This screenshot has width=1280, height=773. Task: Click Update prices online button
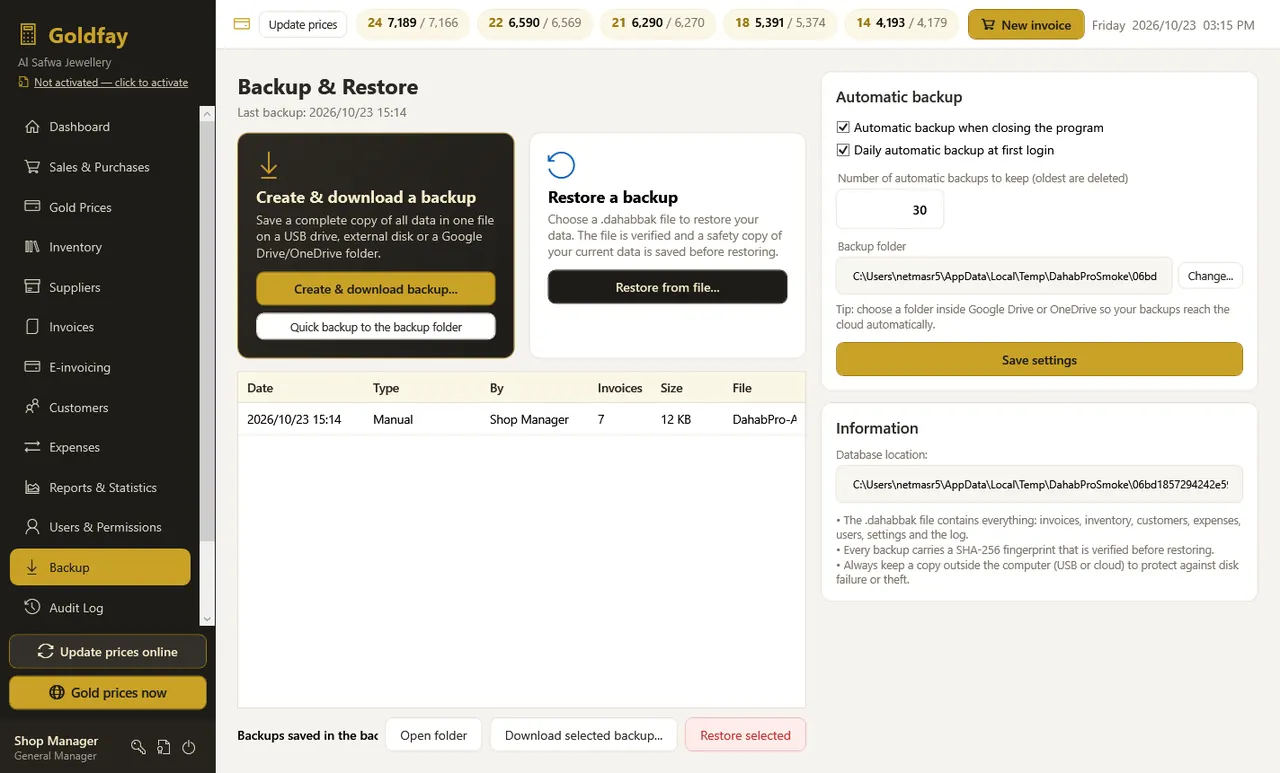(x=108, y=651)
